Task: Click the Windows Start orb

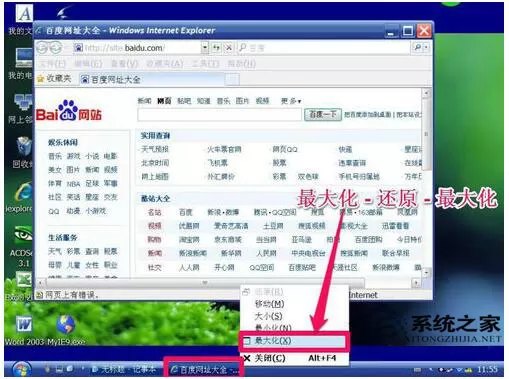Action: pyautogui.click(x=22, y=369)
